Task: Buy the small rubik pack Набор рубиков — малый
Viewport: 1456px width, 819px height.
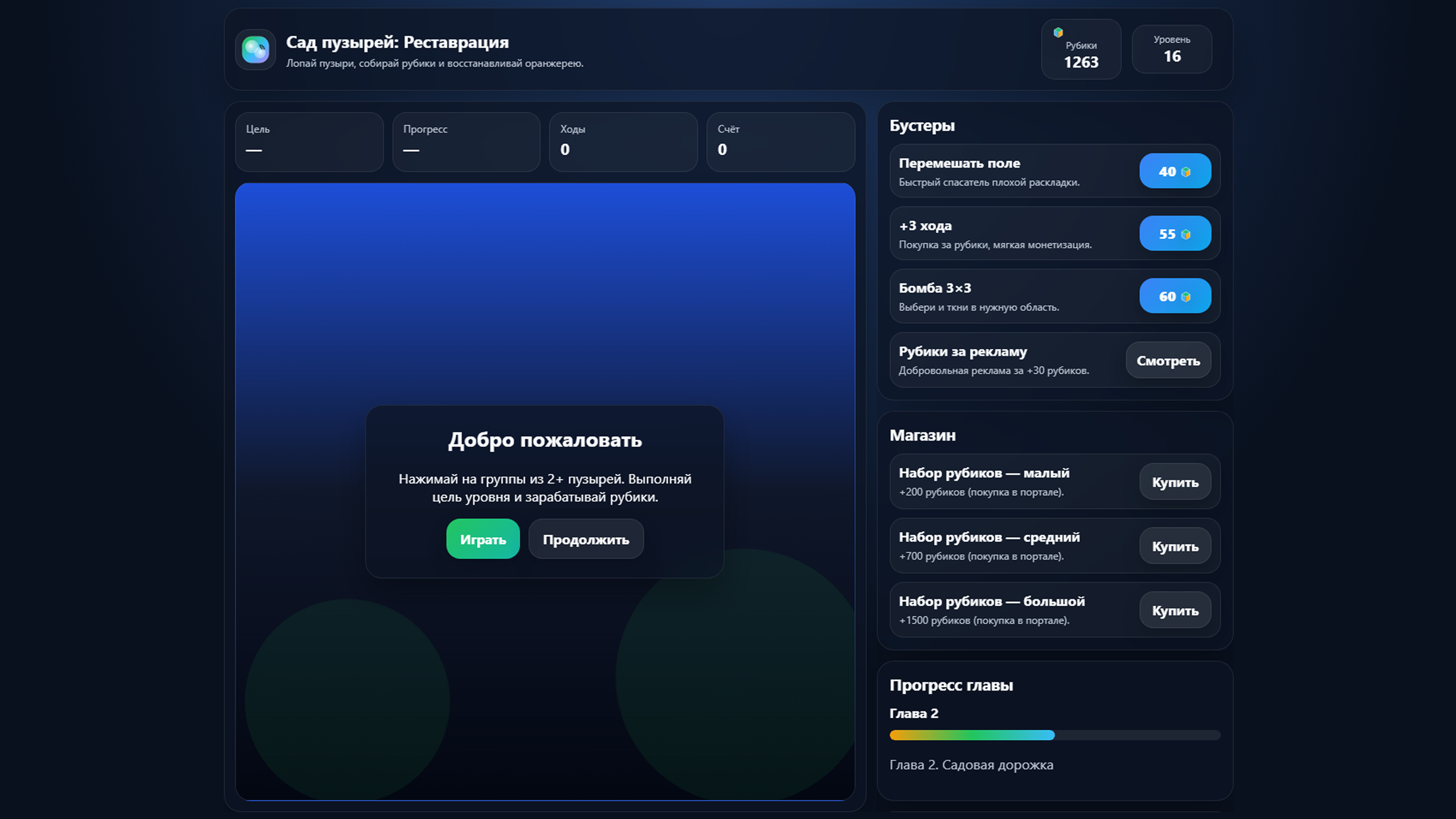Action: [x=1174, y=482]
